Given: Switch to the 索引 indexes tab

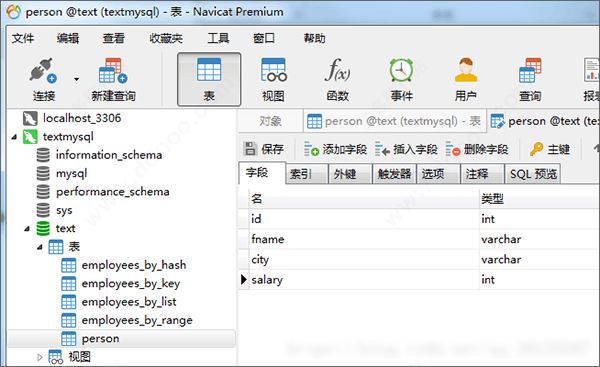Looking at the screenshot, I should tap(307, 174).
